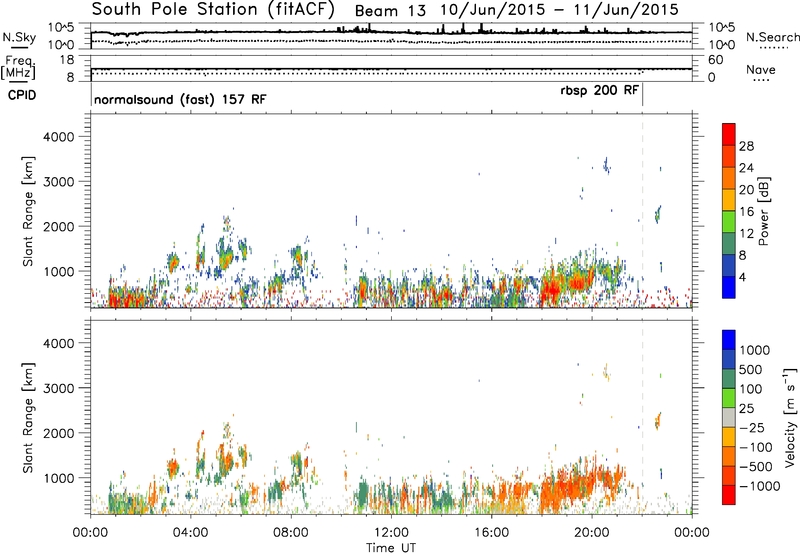This screenshot has width=800, height=554.
Task: Click the 'Beam 13' label
Action: [x=390, y=11]
